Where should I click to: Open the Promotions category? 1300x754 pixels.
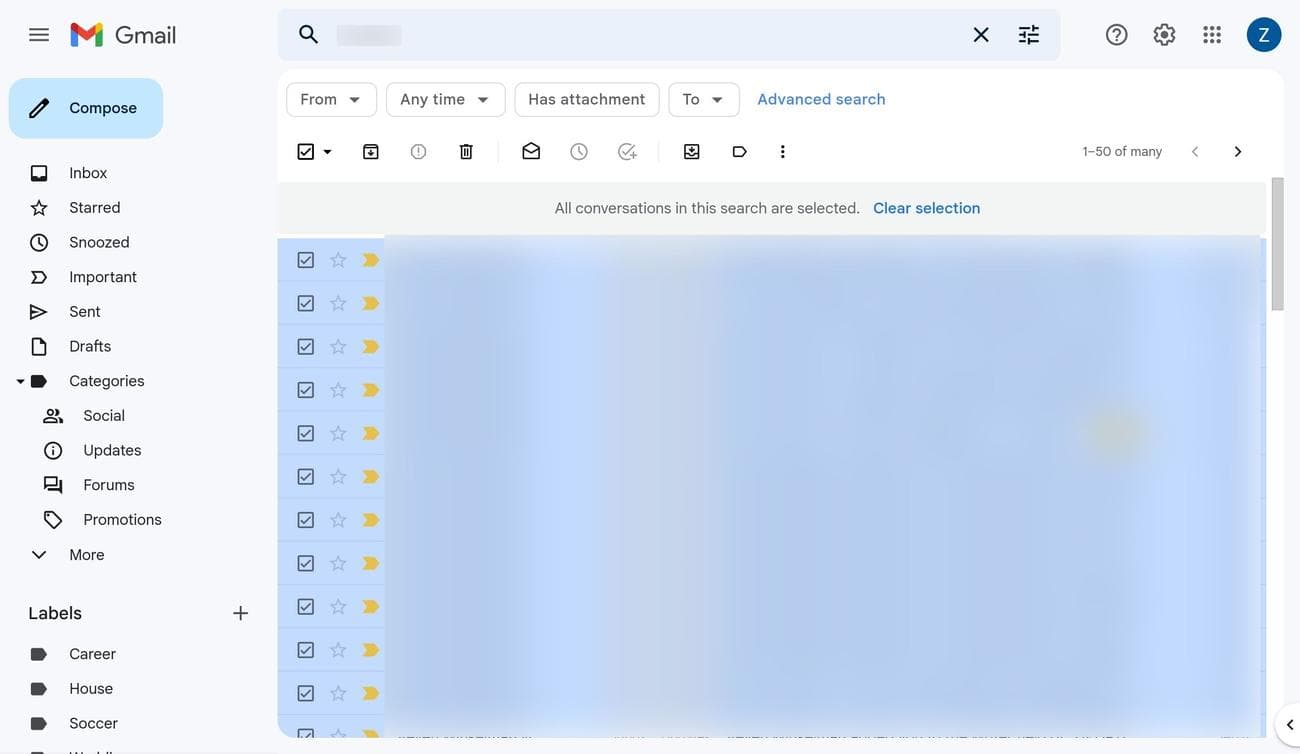(x=122, y=520)
